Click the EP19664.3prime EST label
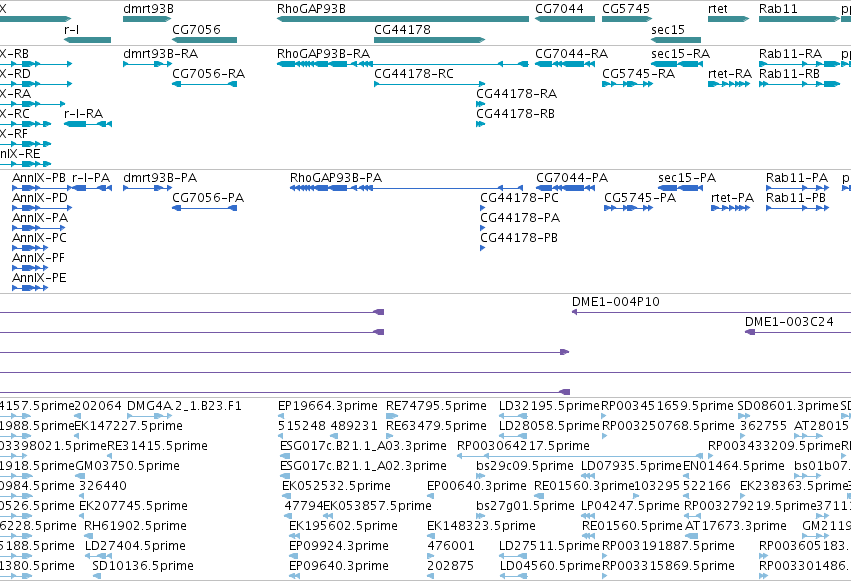This screenshot has width=851, height=581. pyautogui.click(x=328, y=406)
